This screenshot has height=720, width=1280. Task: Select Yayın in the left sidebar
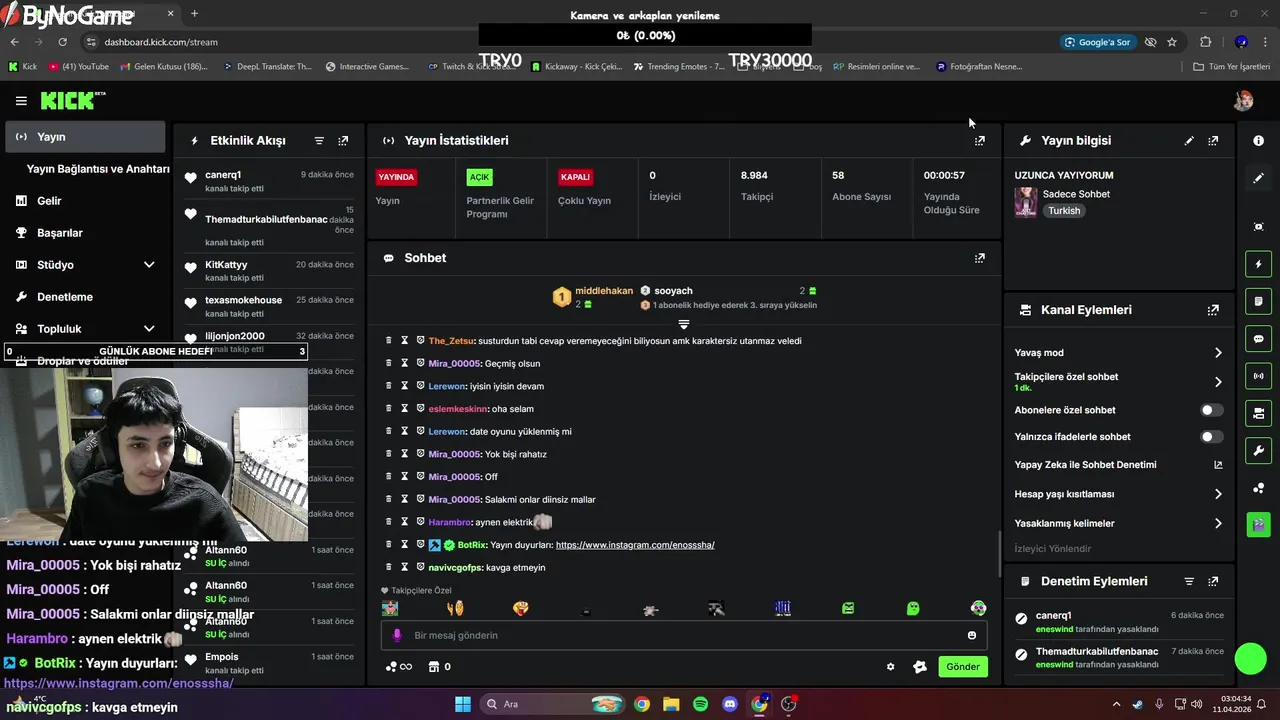point(85,137)
